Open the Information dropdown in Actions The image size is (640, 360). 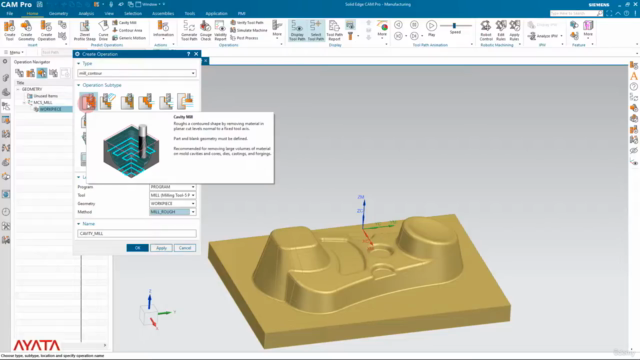click(x=163, y=31)
